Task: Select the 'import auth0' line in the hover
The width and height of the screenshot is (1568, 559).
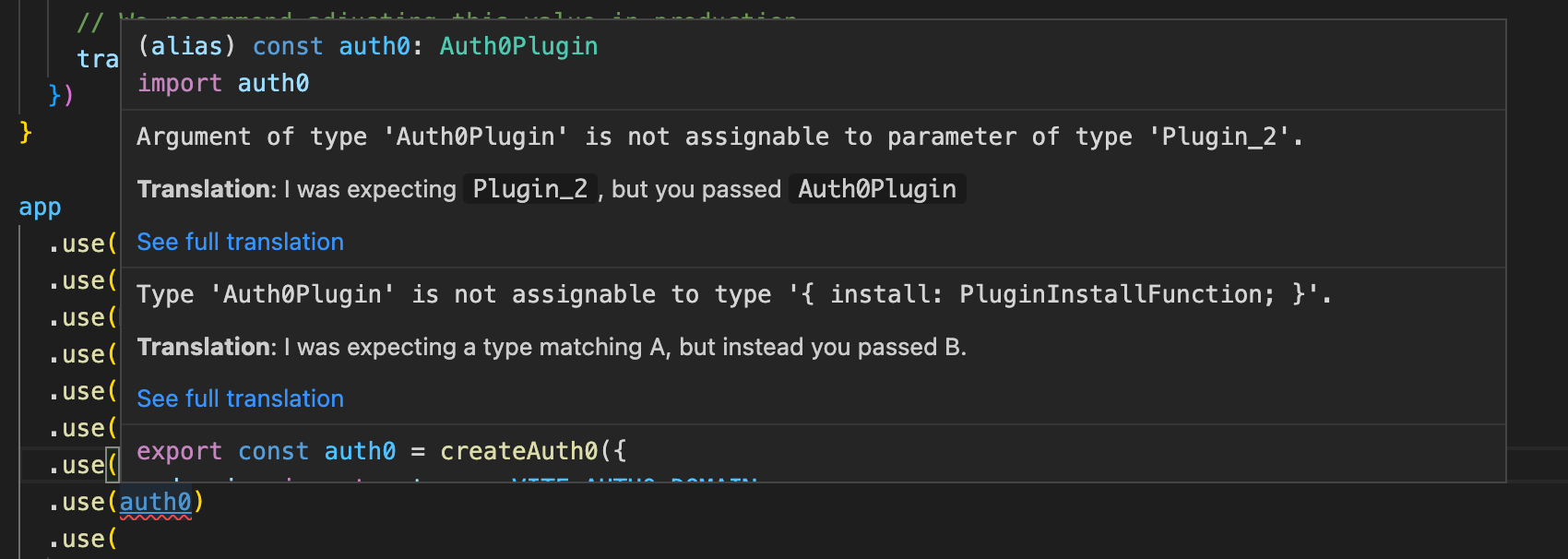Action: point(223,83)
